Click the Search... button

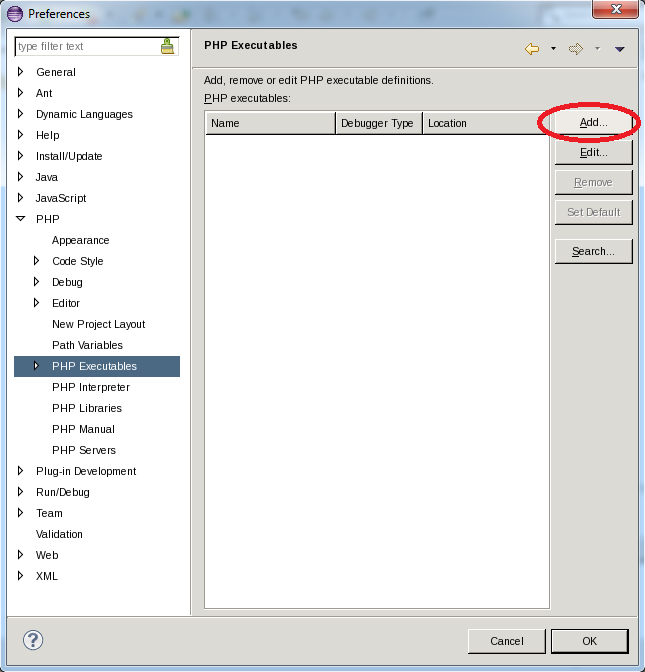(594, 251)
